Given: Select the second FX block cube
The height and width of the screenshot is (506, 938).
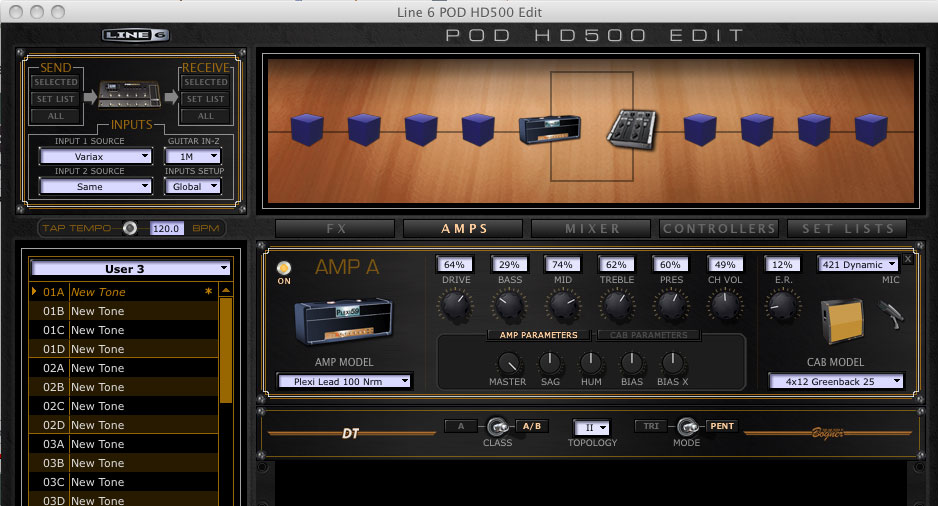Looking at the screenshot, I should coord(364,130).
